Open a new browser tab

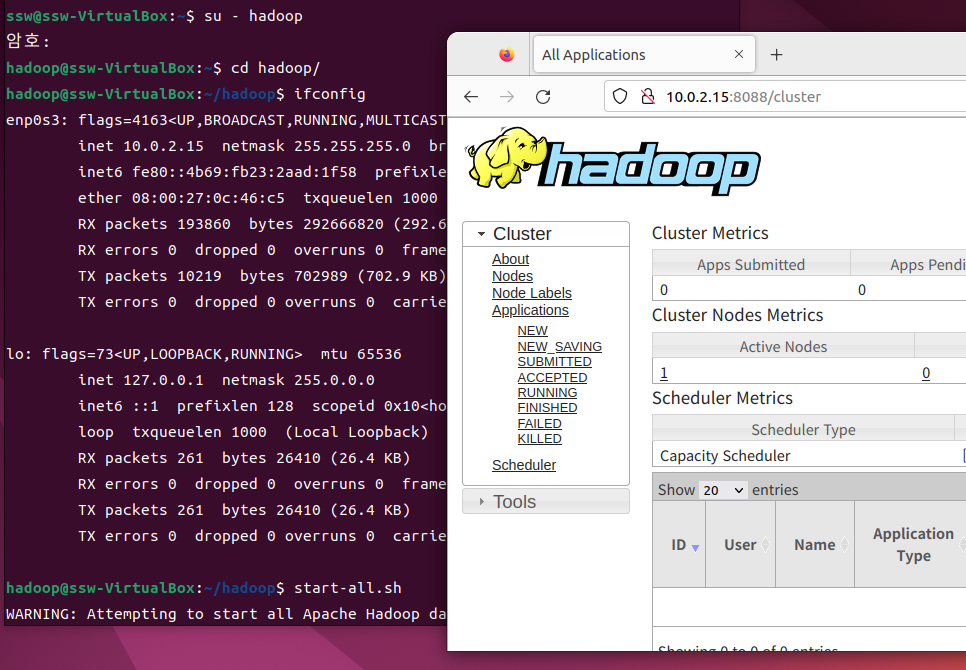(776, 55)
